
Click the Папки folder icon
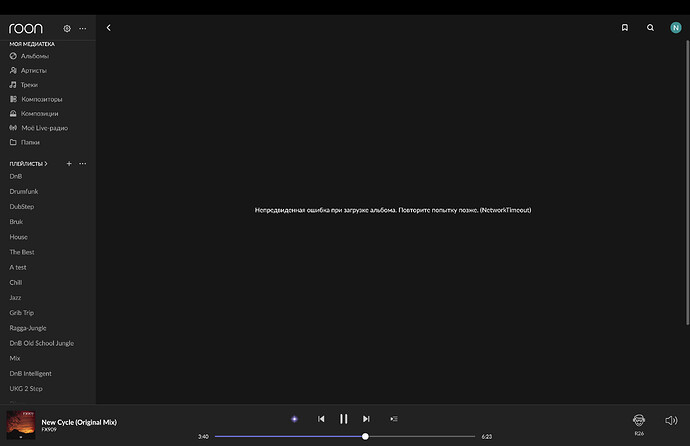13,142
